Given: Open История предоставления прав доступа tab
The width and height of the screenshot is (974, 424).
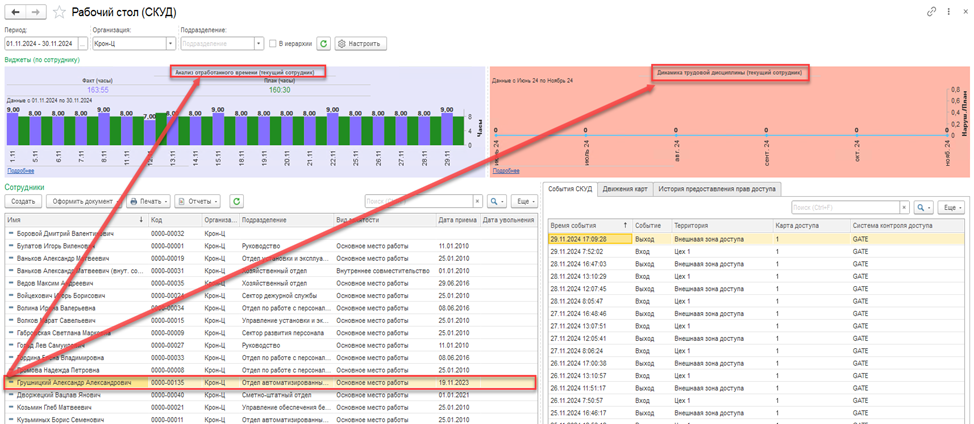Looking at the screenshot, I should [719, 188].
